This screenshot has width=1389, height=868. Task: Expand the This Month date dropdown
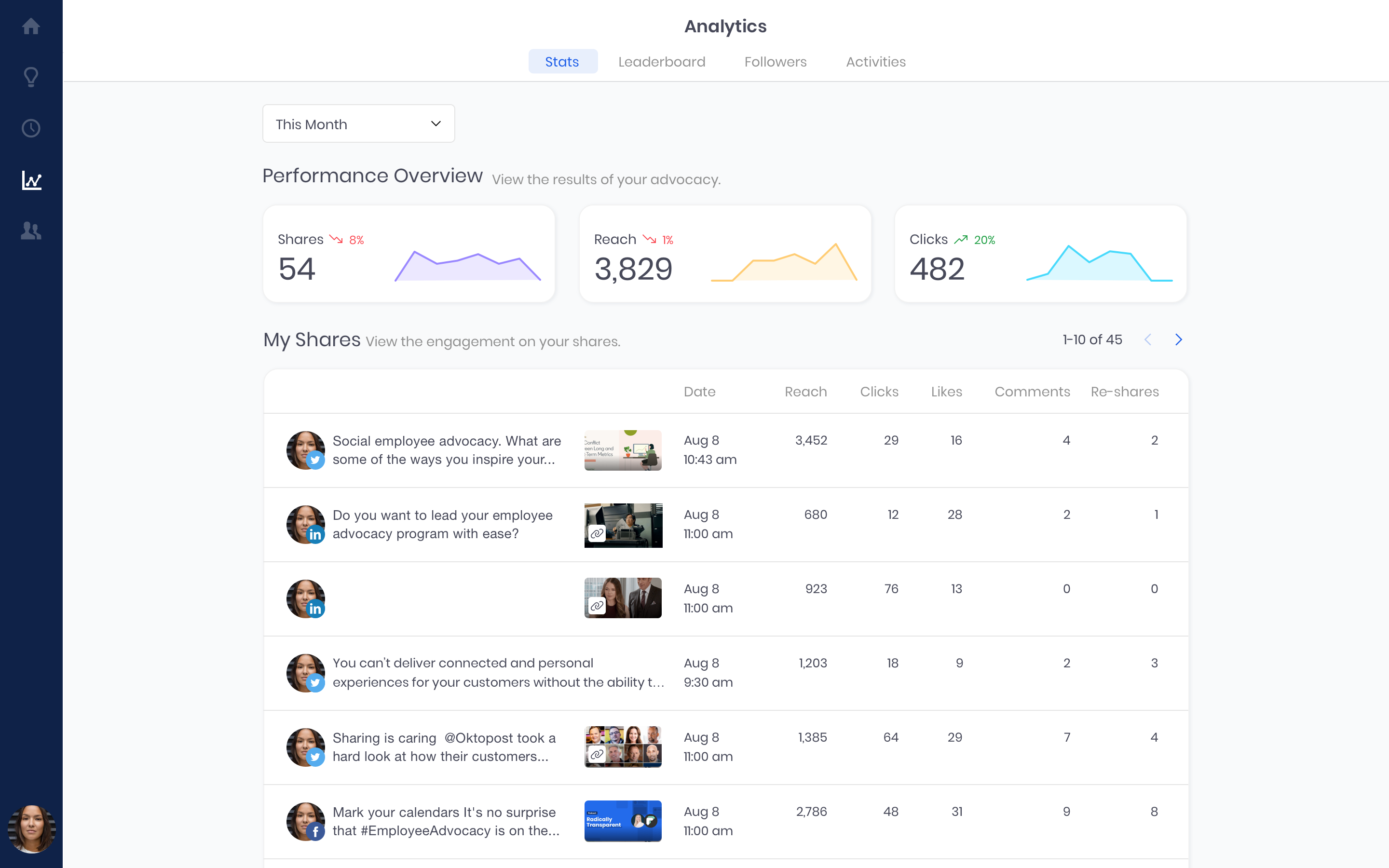coord(358,124)
